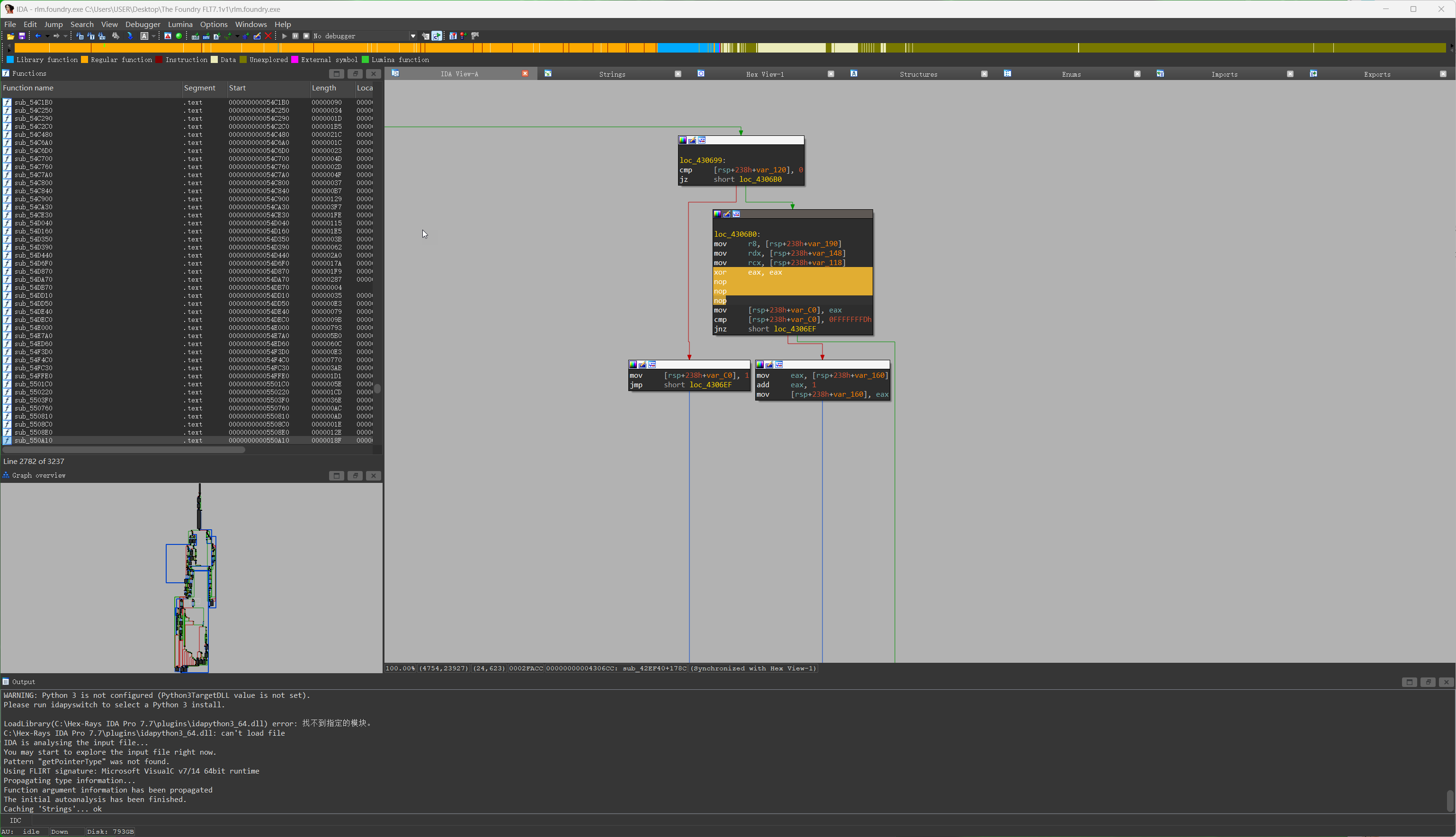Viewport: 1456px width, 837px height.
Task: Click the red X delete icon
Action: click(x=268, y=36)
